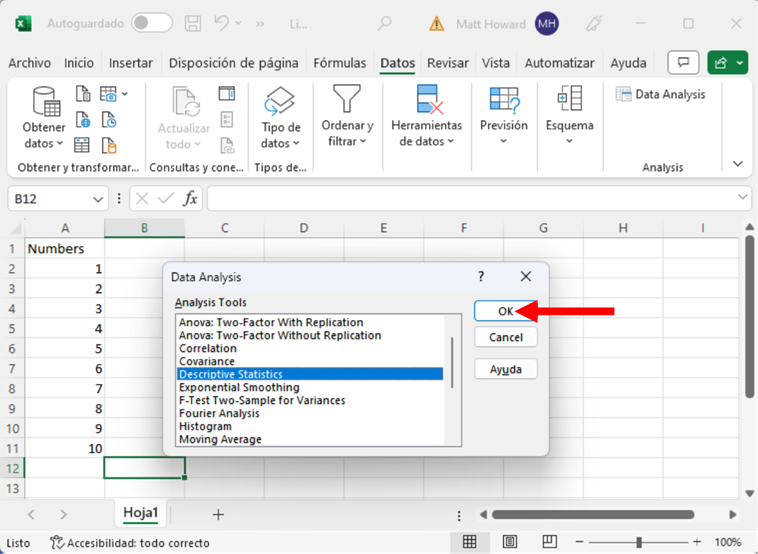Click the Obtener datos icon
This screenshot has width=758, height=554.
pyautogui.click(x=44, y=102)
